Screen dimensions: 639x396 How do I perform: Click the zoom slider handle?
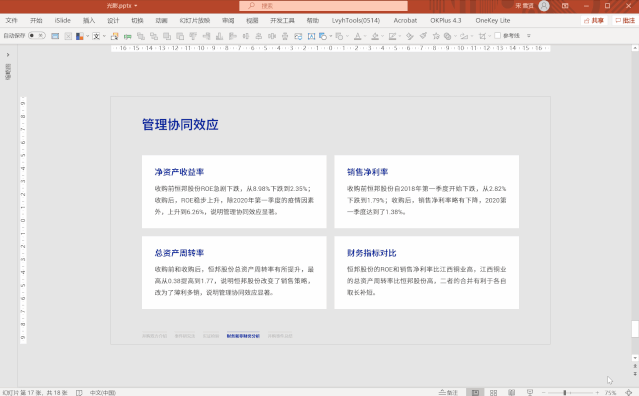pos(565,392)
